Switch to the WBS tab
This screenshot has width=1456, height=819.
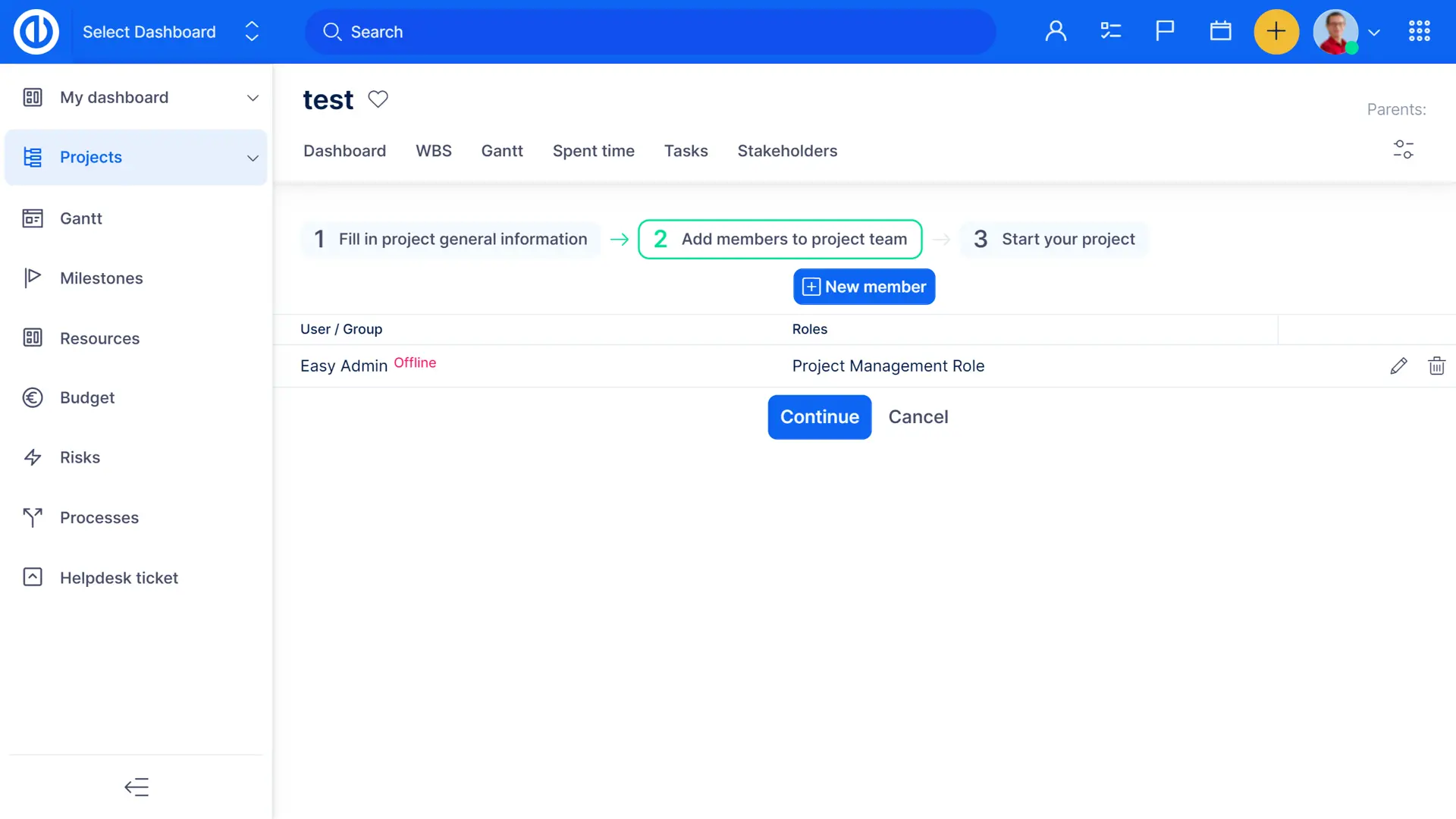pos(433,151)
